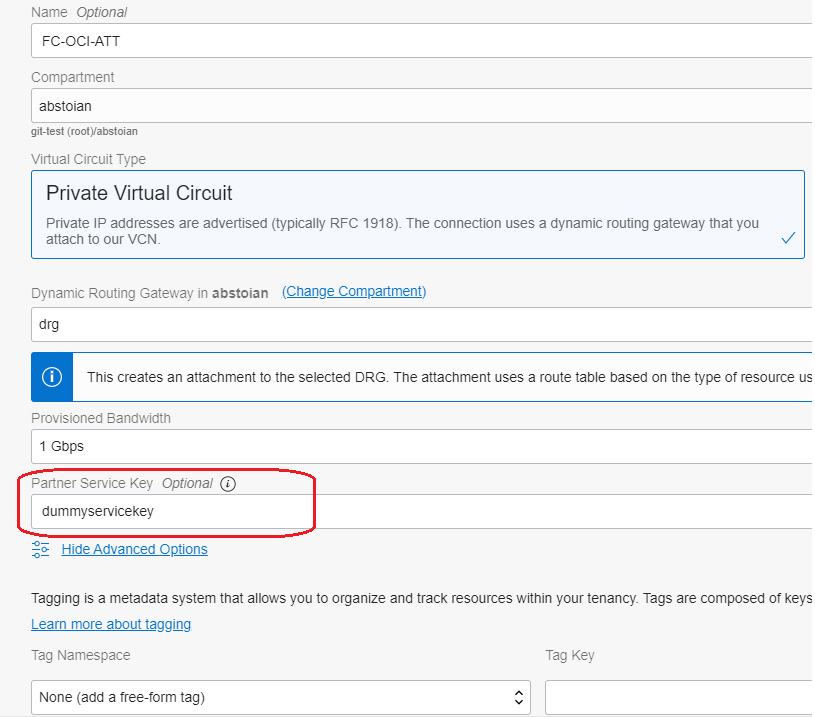Click the sliders icon next to Hide Advanced Options
Image resolution: width=815 pixels, height=717 pixels.
[x=40, y=549]
